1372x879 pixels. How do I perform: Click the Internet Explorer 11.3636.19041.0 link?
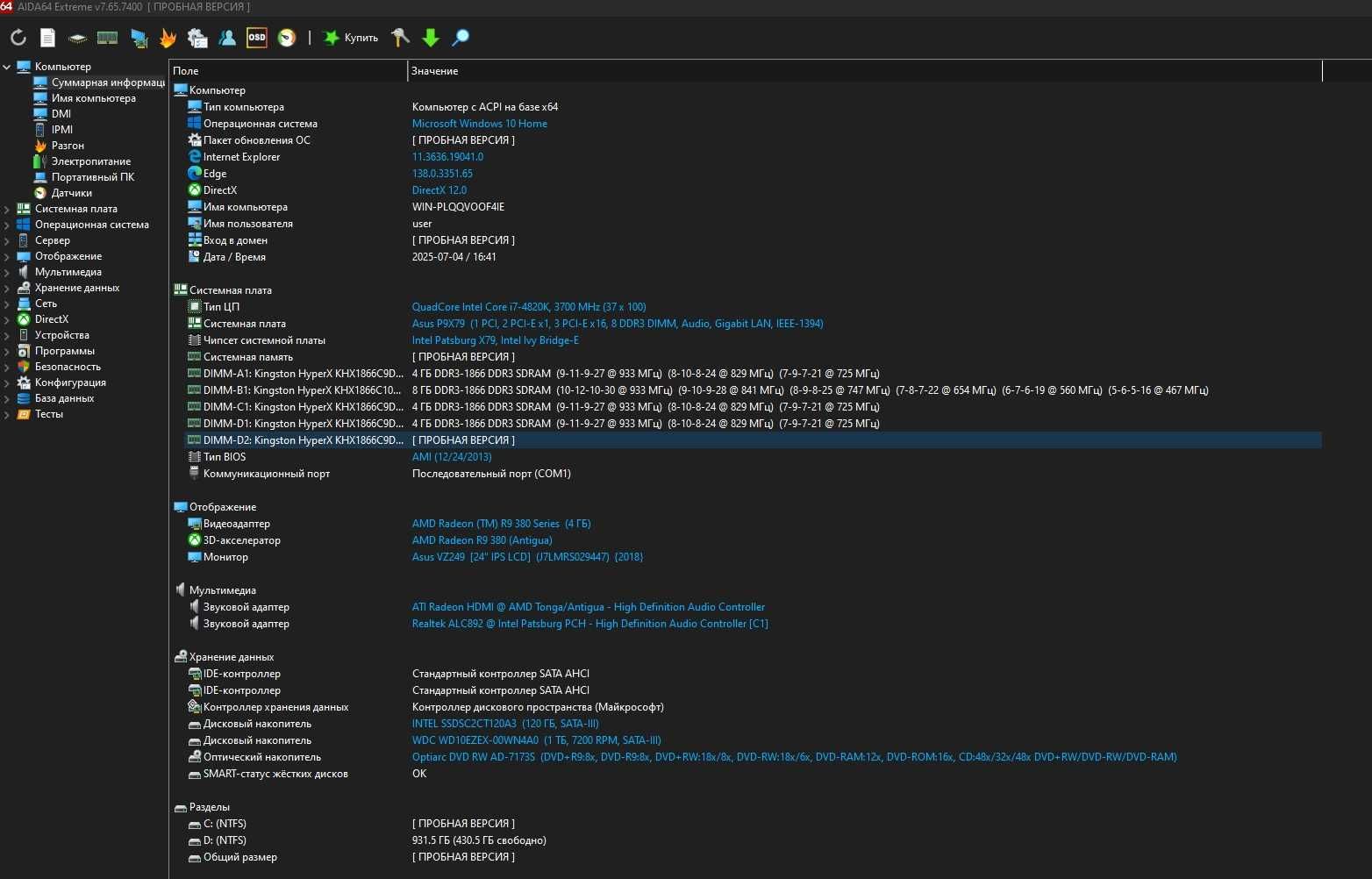pyautogui.click(x=447, y=157)
